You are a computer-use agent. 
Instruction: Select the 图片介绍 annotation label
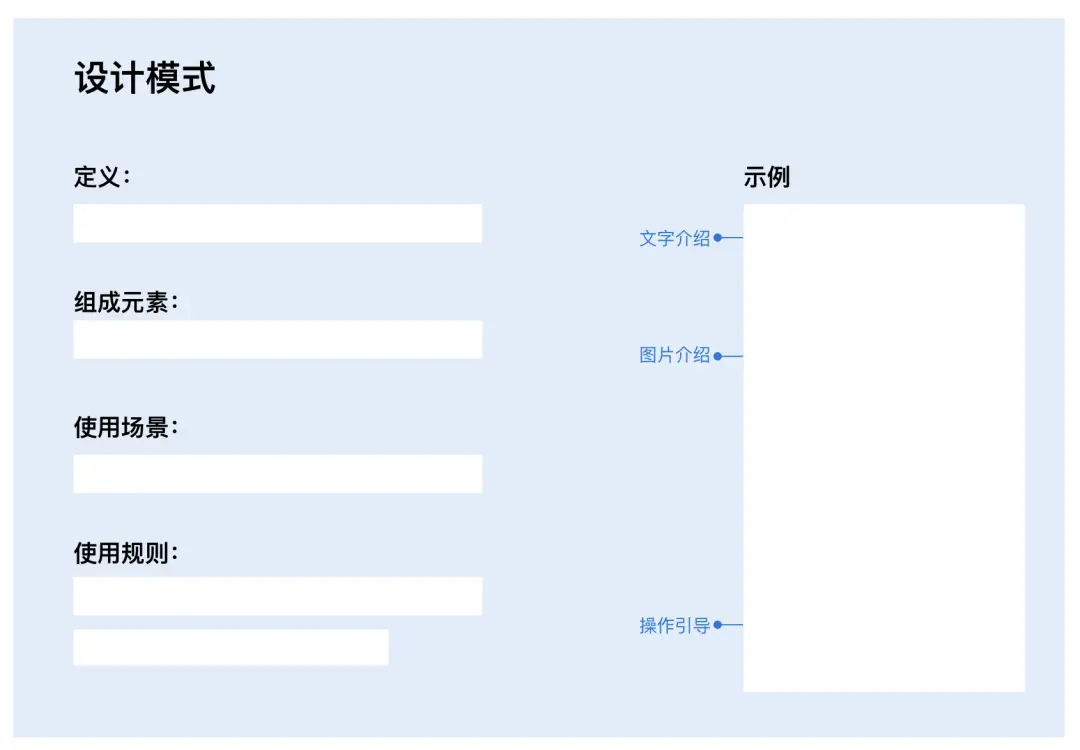point(674,355)
